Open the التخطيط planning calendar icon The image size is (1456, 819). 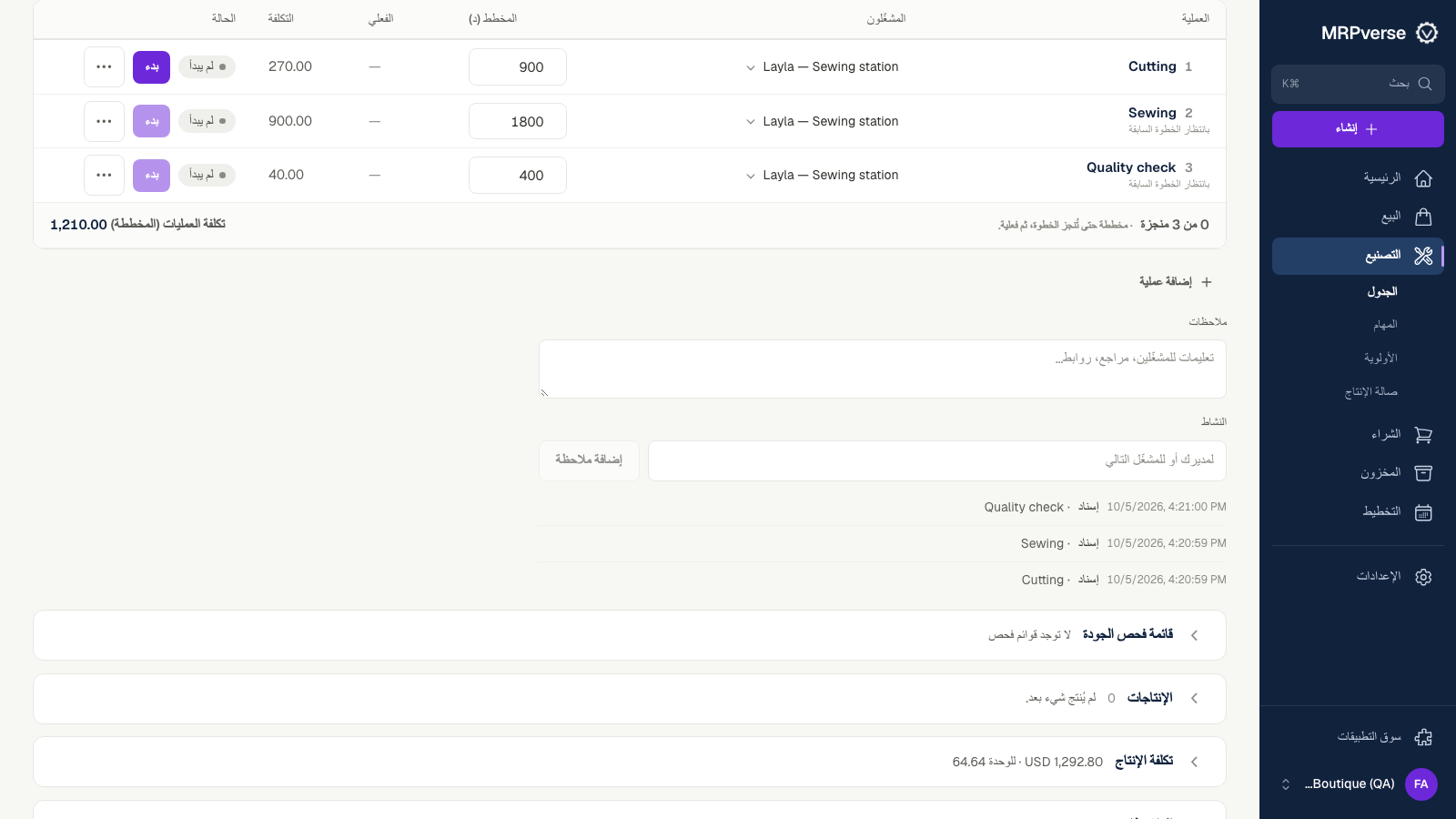(1424, 512)
